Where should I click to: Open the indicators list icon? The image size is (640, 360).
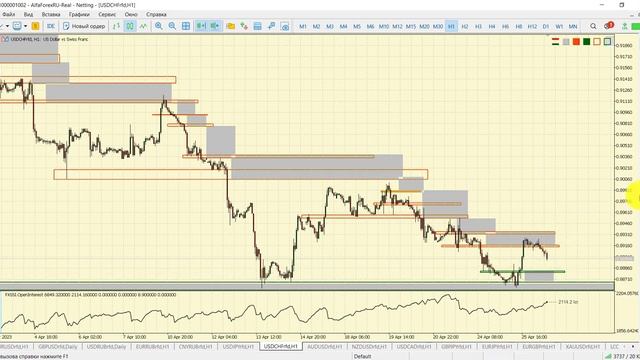coord(244,26)
